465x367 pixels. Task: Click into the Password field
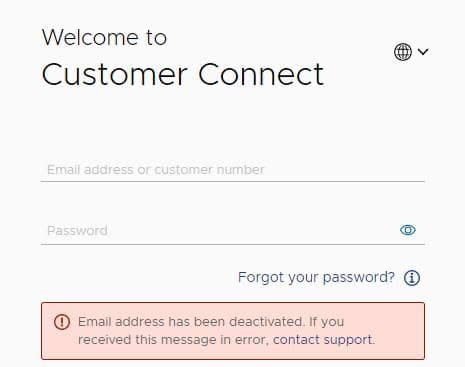coord(233,230)
